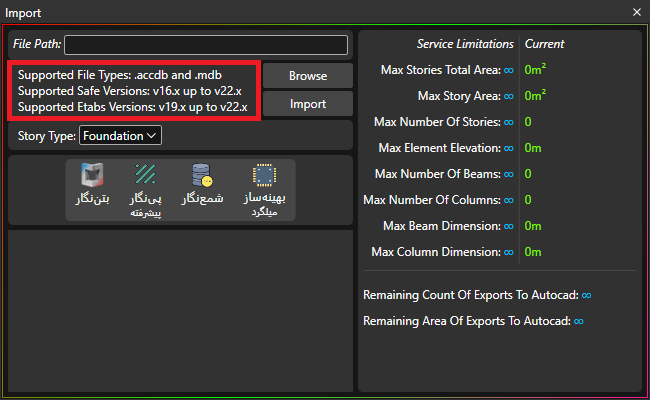Click the Supported Safe Versions line
Image resolution: width=650 pixels, height=400 pixels.
[x=130, y=91]
